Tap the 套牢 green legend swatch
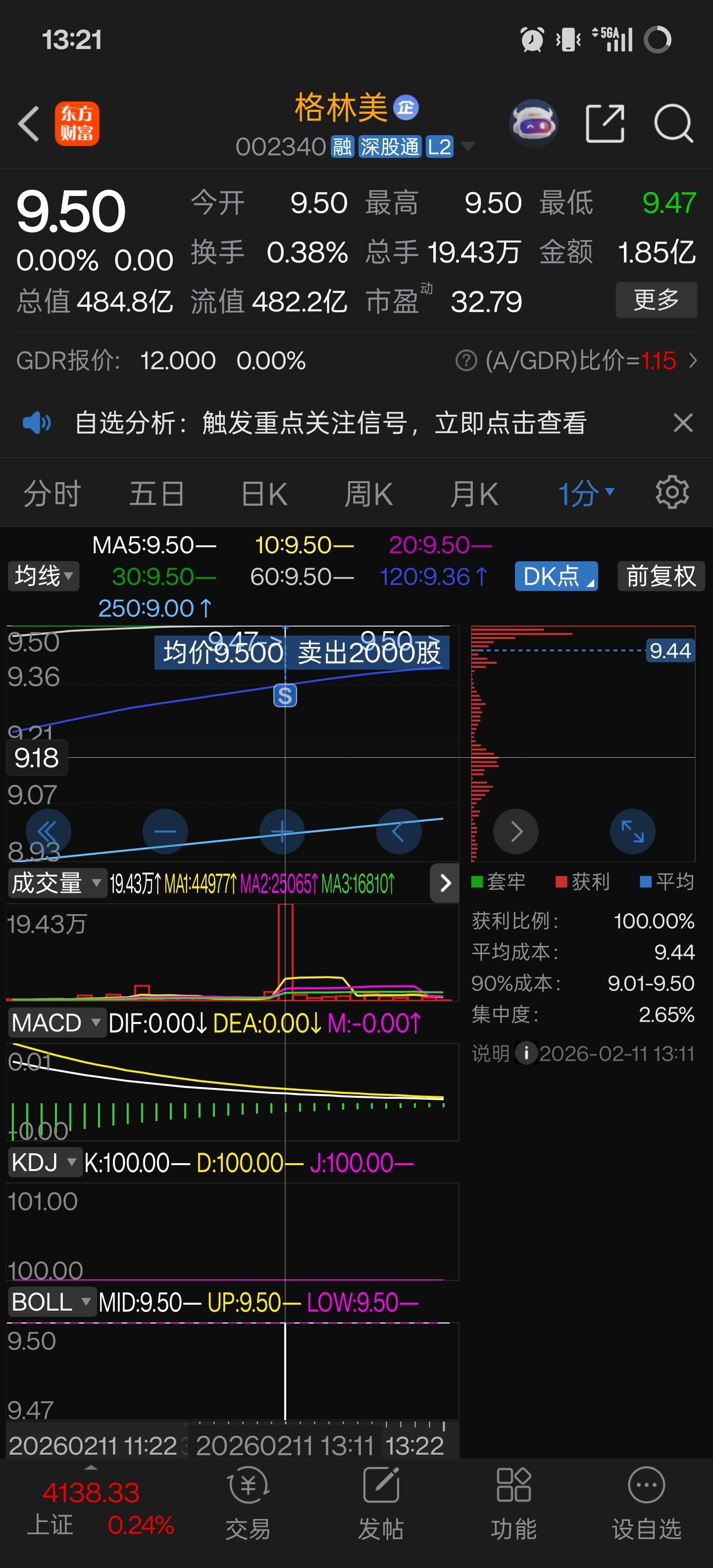713x1568 pixels. (477, 882)
